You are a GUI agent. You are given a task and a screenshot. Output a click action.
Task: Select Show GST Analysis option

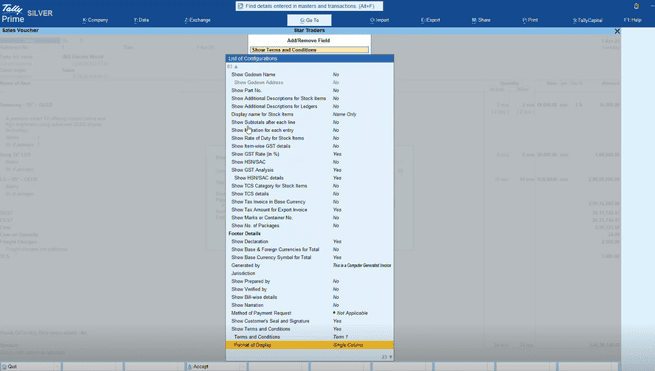pos(310,170)
